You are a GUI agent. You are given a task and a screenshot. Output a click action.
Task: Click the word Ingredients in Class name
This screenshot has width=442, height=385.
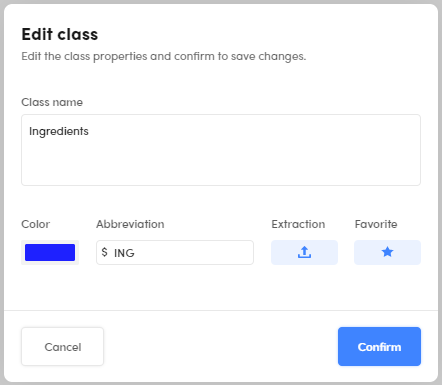[59, 131]
